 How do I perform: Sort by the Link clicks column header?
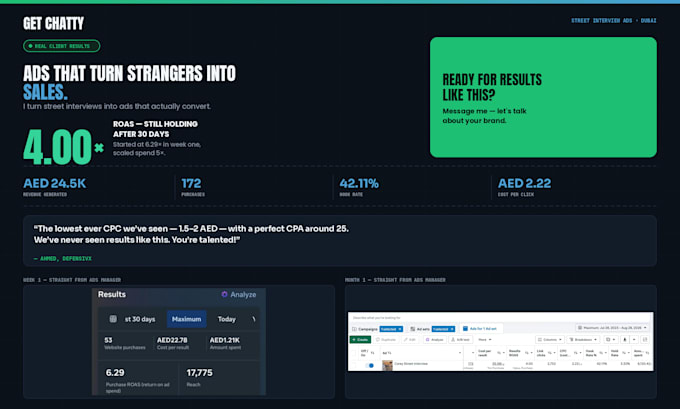[541, 353]
